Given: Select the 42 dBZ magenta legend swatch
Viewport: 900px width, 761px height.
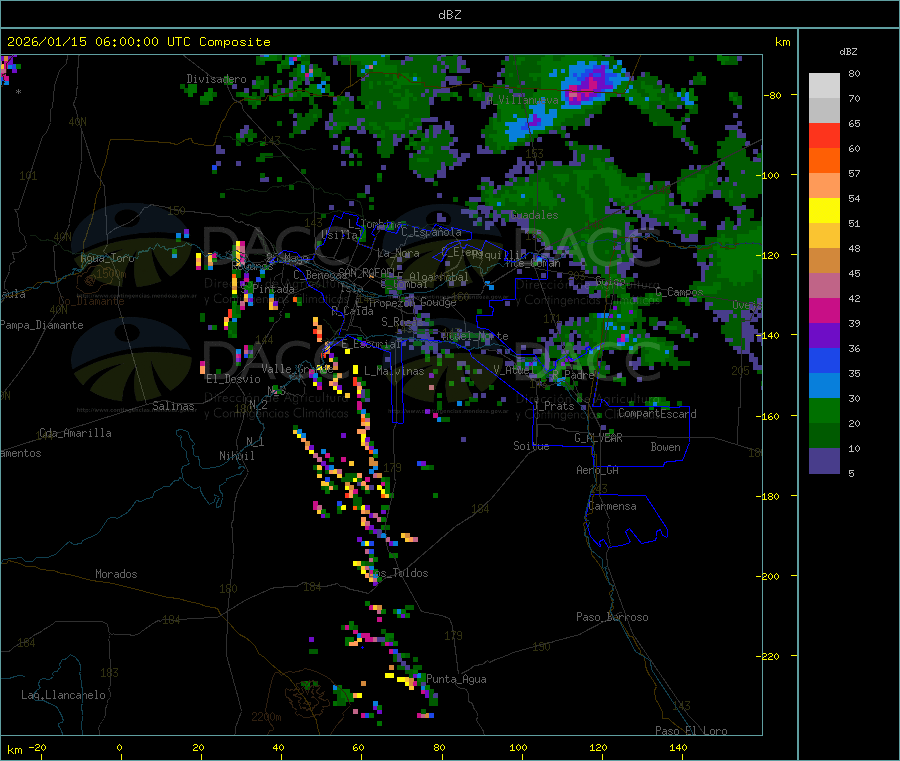Looking at the screenshot, I should (x=824, y=310).
